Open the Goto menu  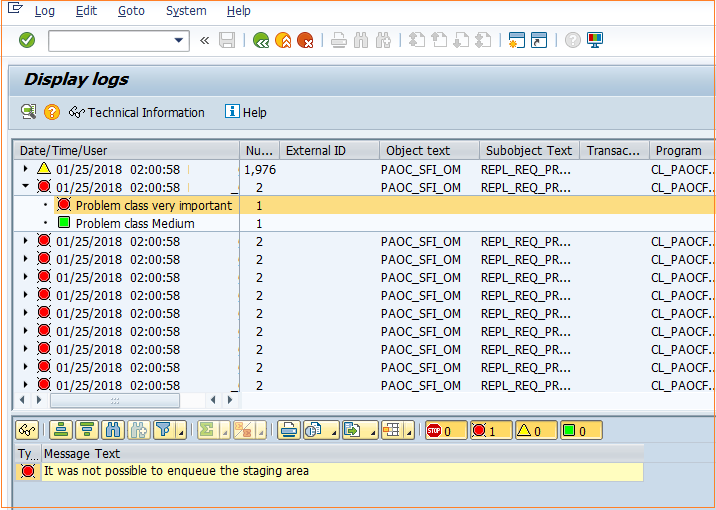click(131, 11)
